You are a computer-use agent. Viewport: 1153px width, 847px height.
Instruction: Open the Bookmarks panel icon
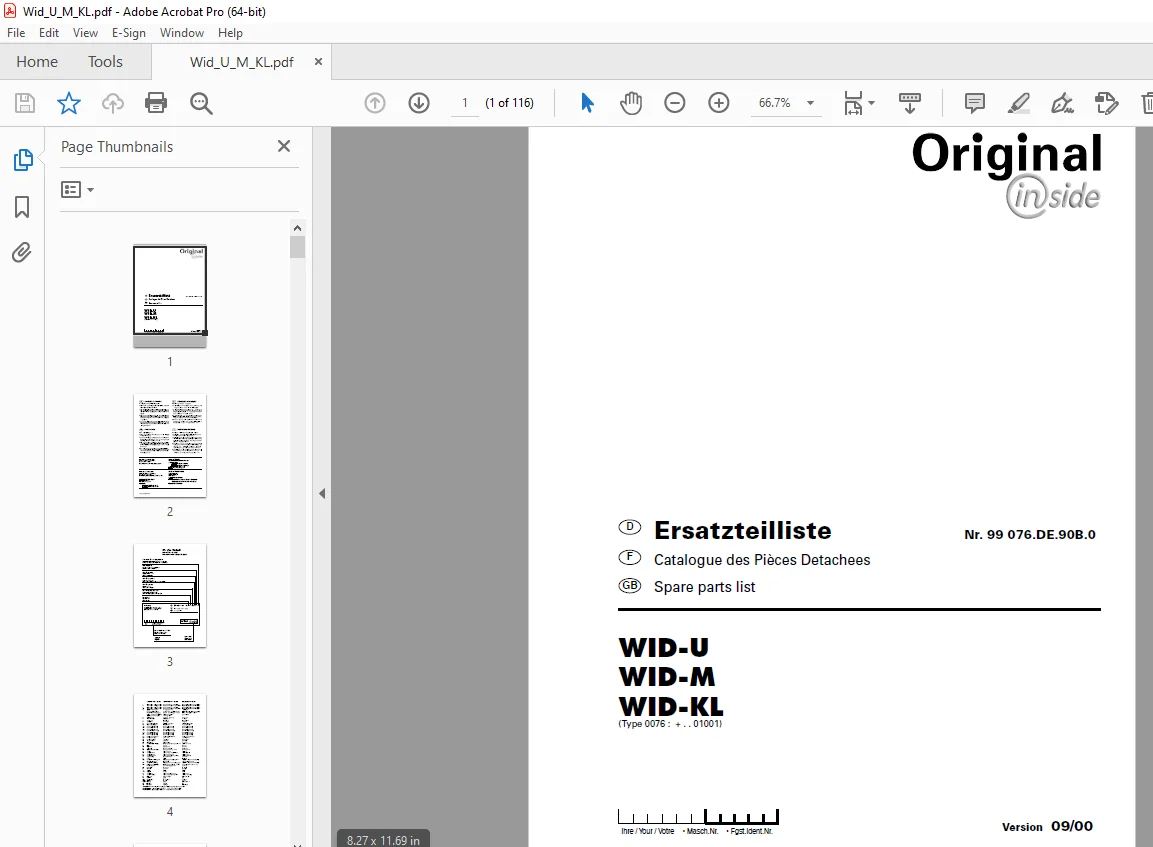[x=22, y=207]
